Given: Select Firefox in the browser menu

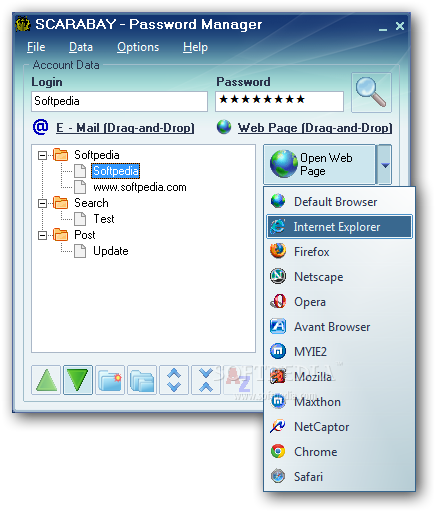Looking at the screenshot, I should pyautogui.click(x=339, y=251).
